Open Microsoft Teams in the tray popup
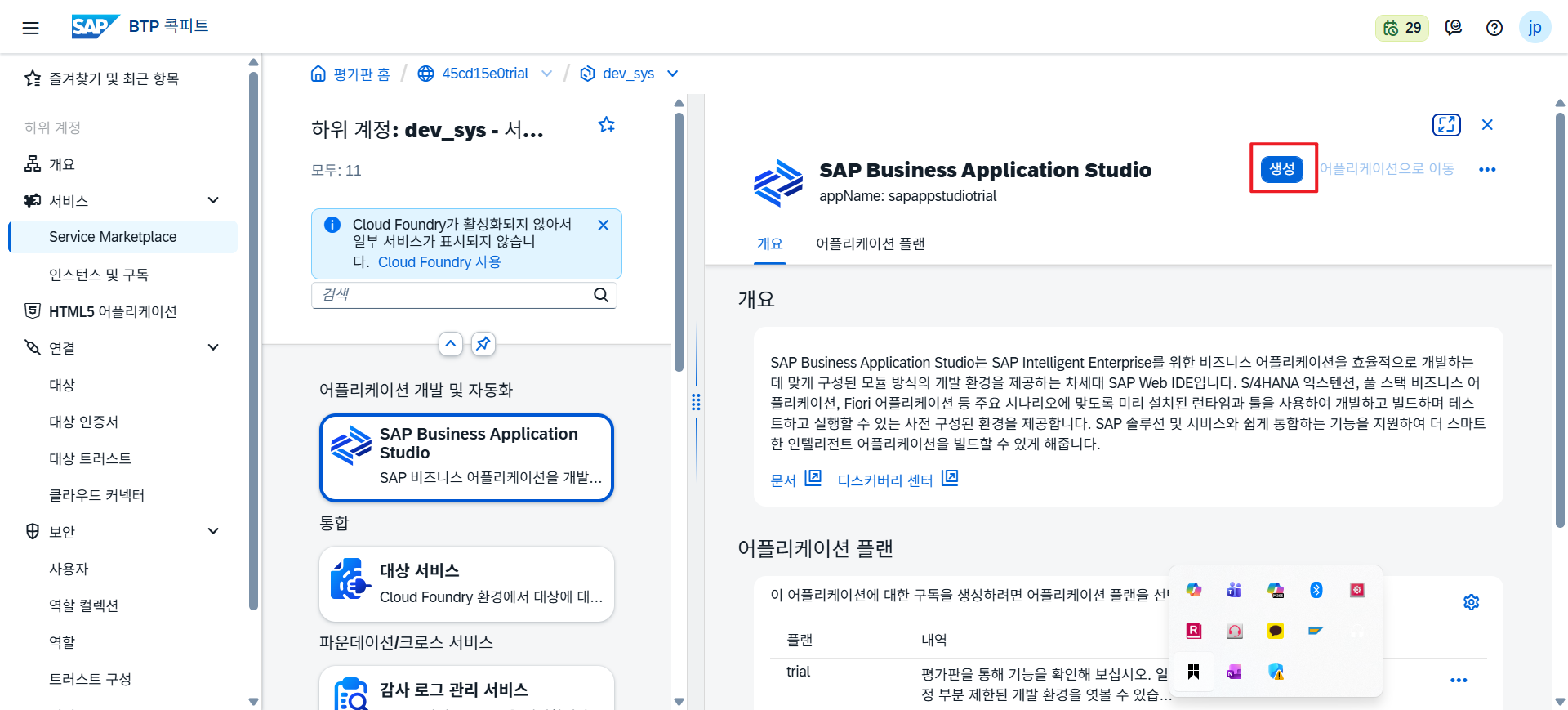 coord(1234,590)
